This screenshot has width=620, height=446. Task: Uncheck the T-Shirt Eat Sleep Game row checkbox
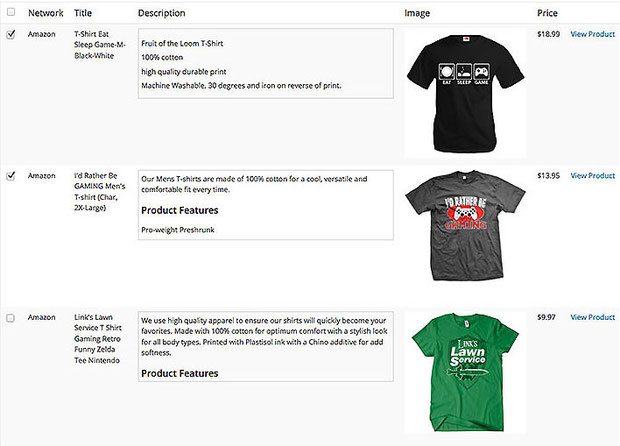(11, 34)
